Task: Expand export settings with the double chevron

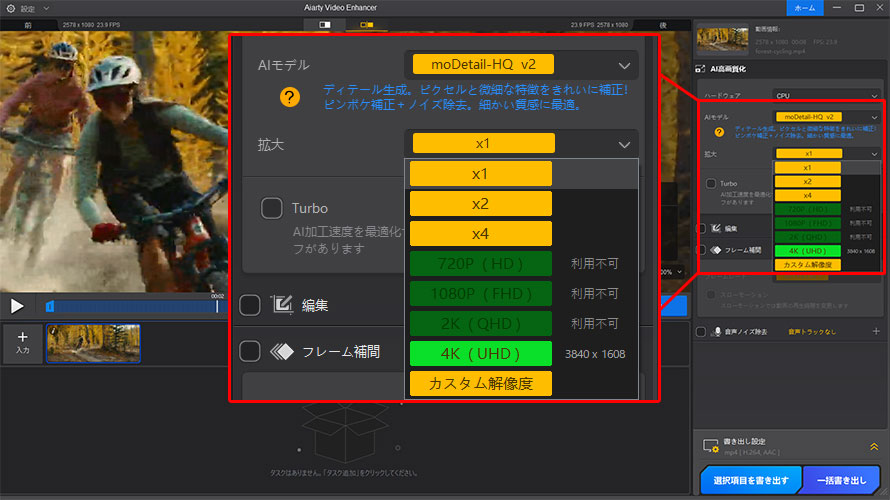Action: coord(874,447)
